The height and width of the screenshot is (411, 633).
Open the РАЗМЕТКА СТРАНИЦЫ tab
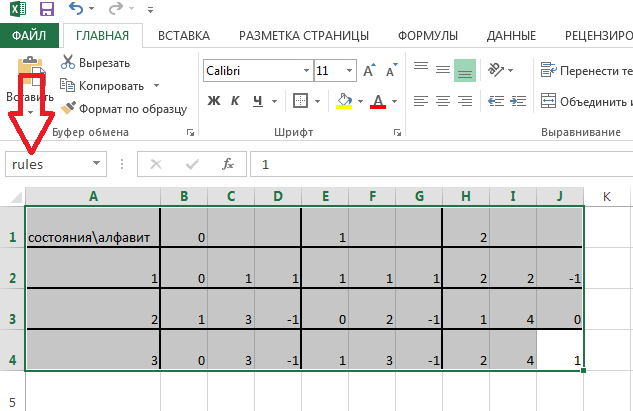(x=304, y=36)
